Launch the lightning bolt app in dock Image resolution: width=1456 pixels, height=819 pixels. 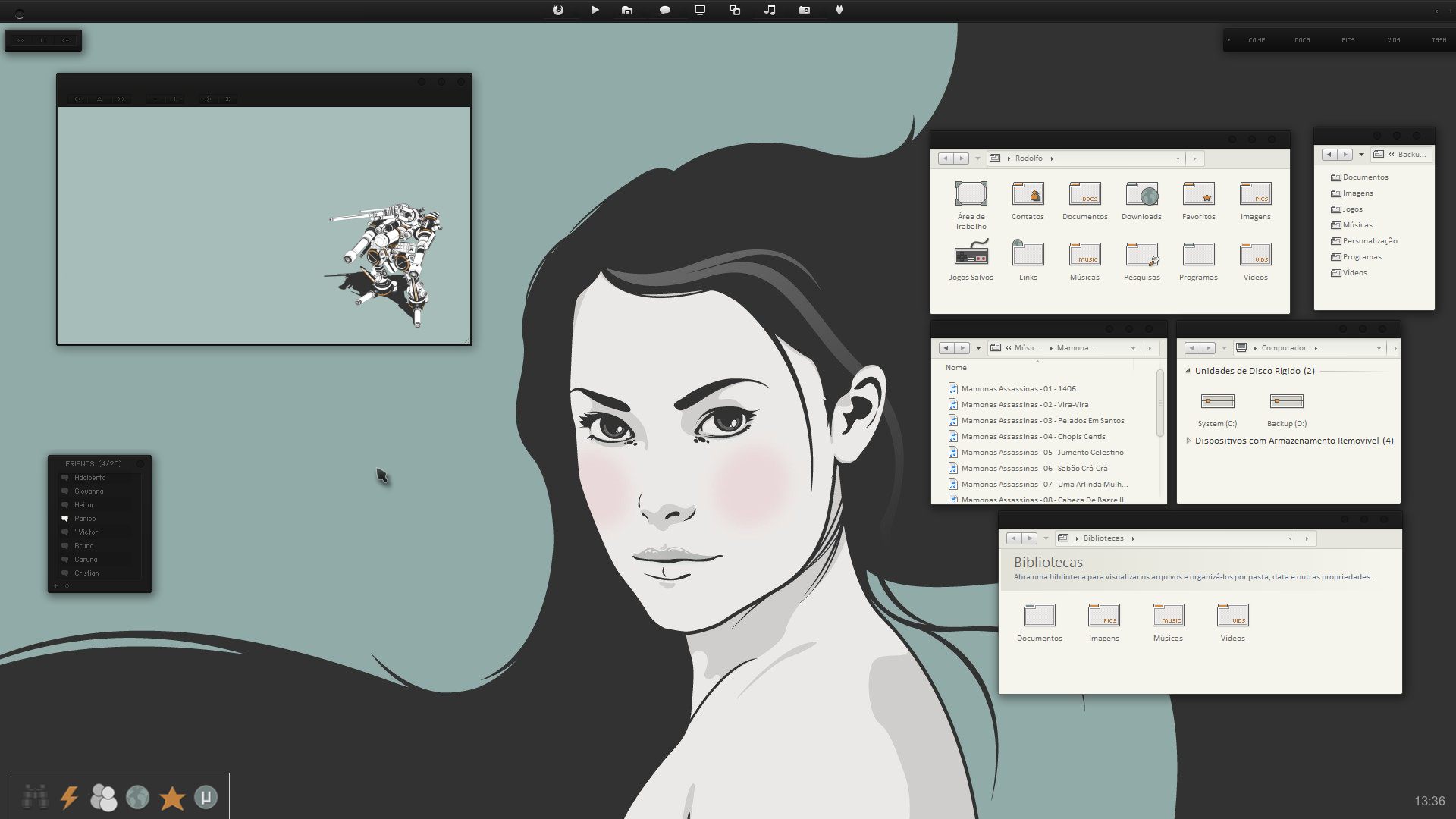[x=69, y=797]
